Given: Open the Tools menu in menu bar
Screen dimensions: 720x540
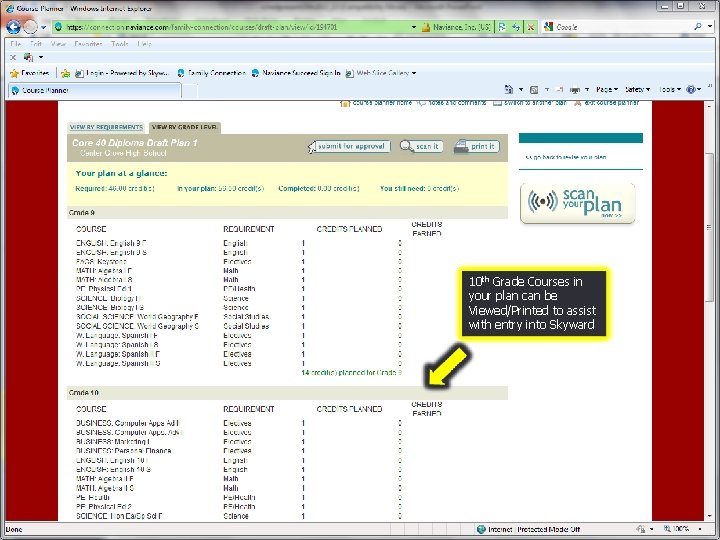Looking at the screenshot, I should [x=120, y=44].
